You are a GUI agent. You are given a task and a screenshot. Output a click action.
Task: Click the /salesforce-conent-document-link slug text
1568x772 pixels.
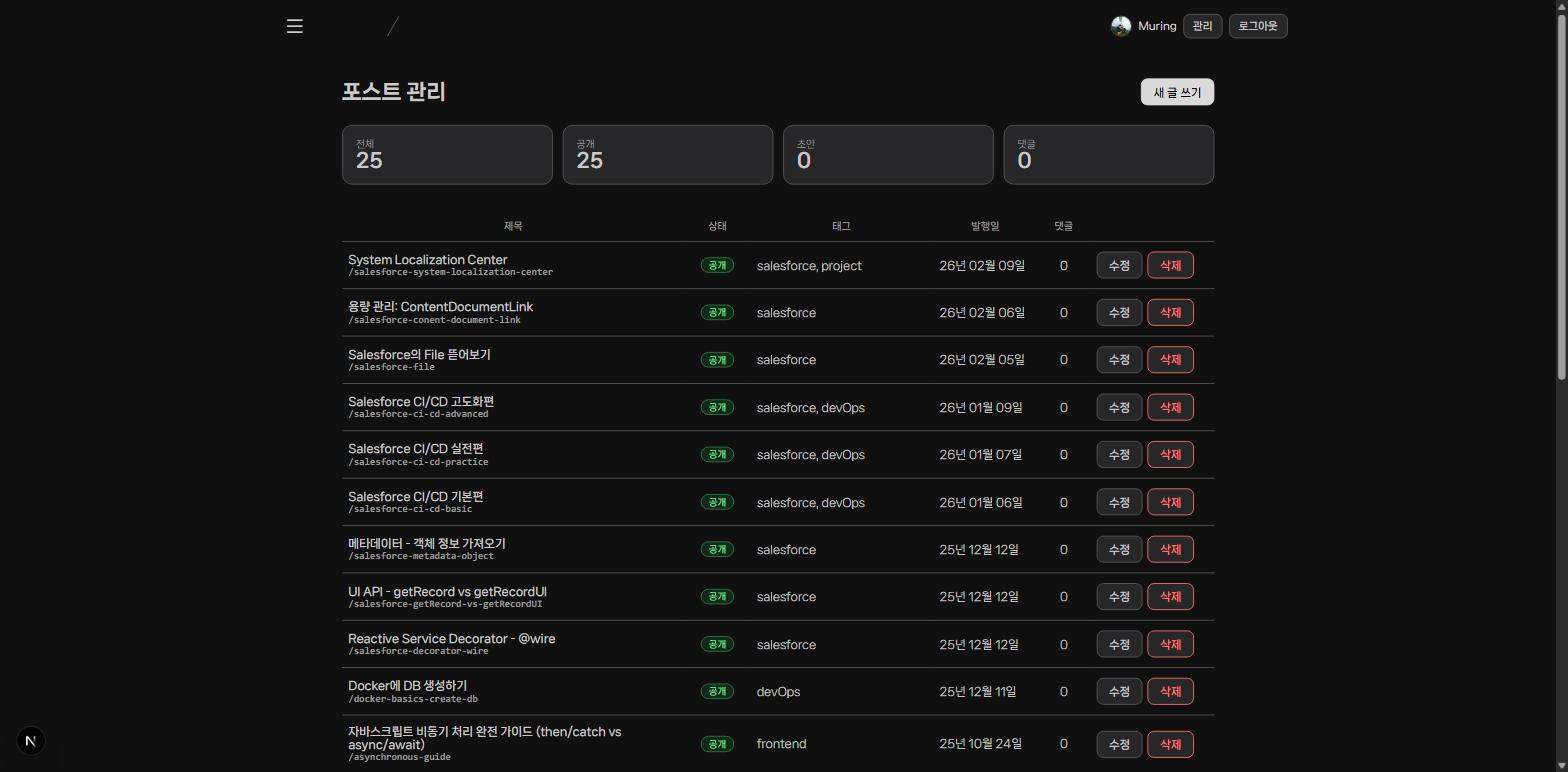434,320
